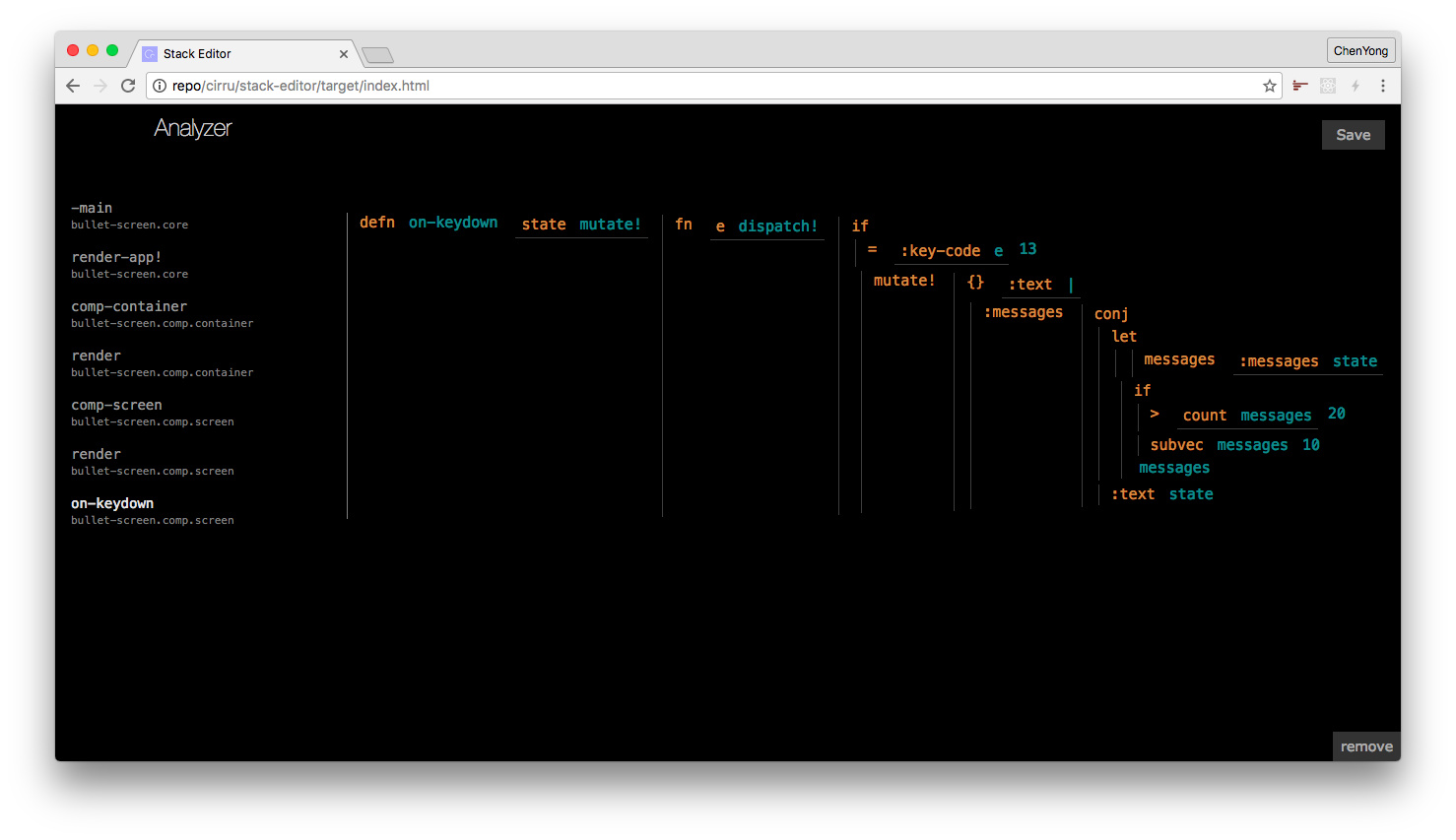Open the -main definition from bullet-screen.core
This screenshot has height=840, width=1456.
tap(92, 208)
